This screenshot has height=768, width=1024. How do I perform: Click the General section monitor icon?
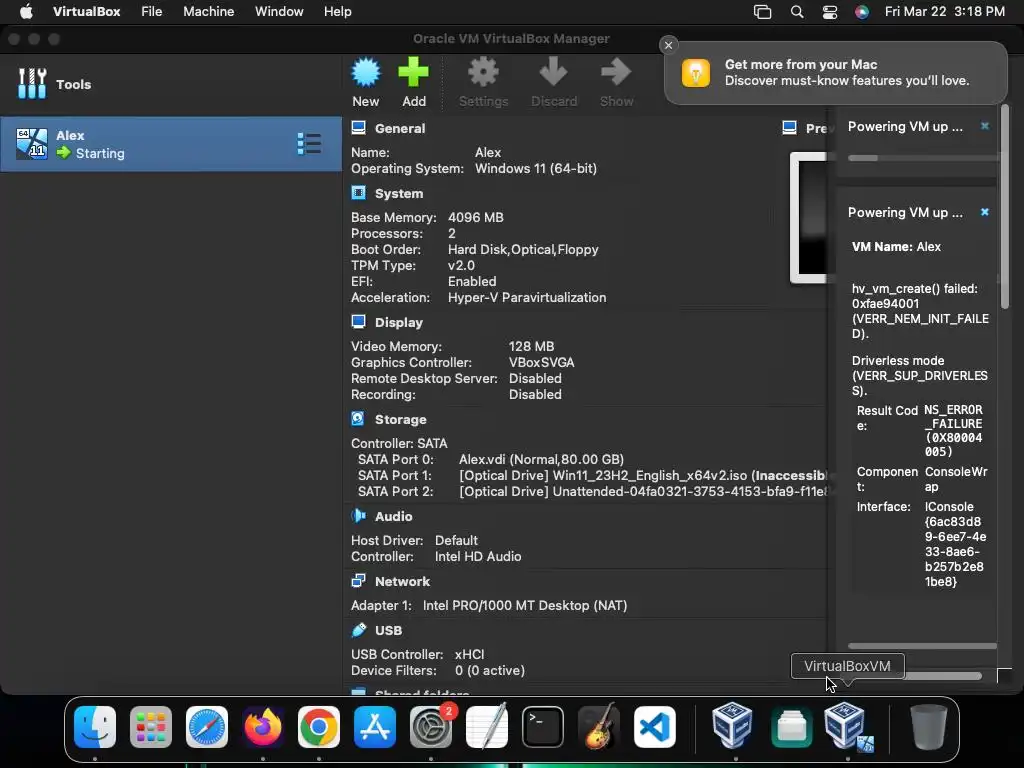pos(359,128)
